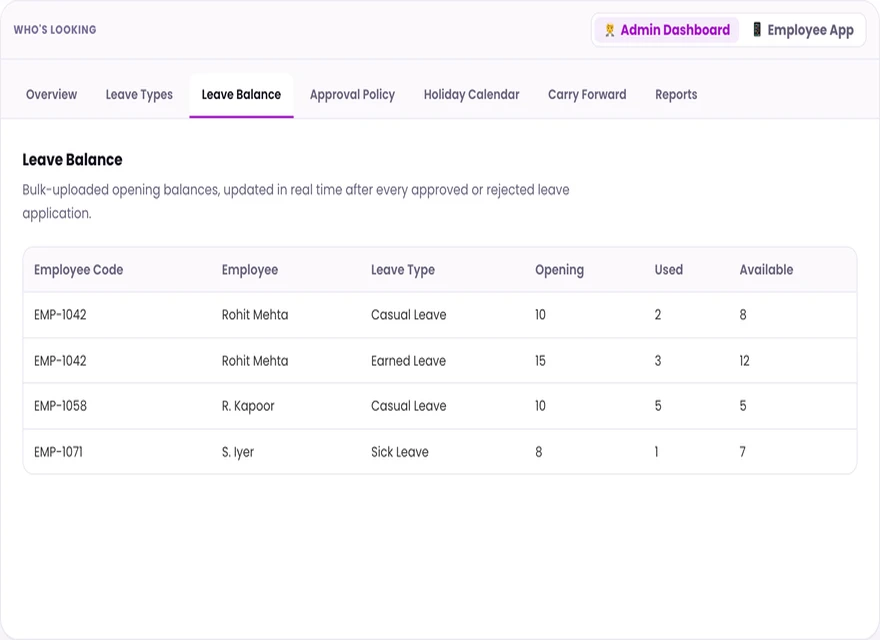Select the EMP-1071 employee code
Screen dimensions: 880x640
click(x=58, y=451)
